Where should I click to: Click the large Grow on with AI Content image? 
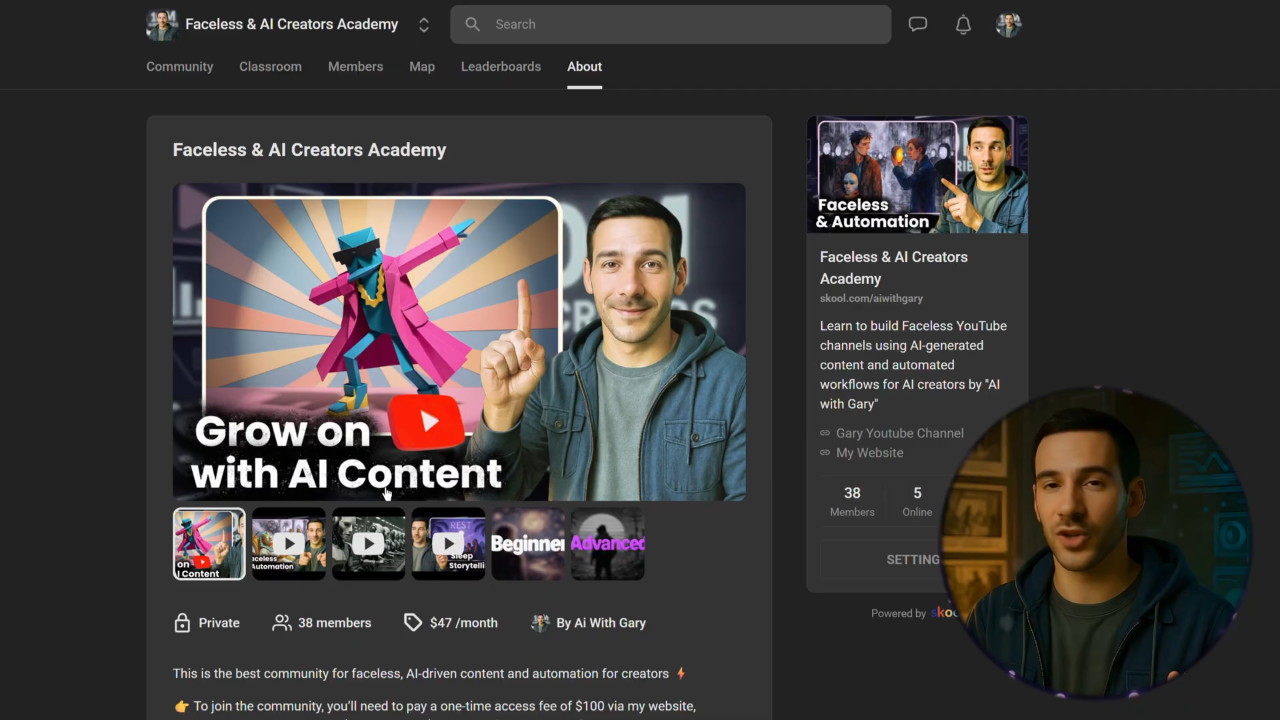point(459,341)
